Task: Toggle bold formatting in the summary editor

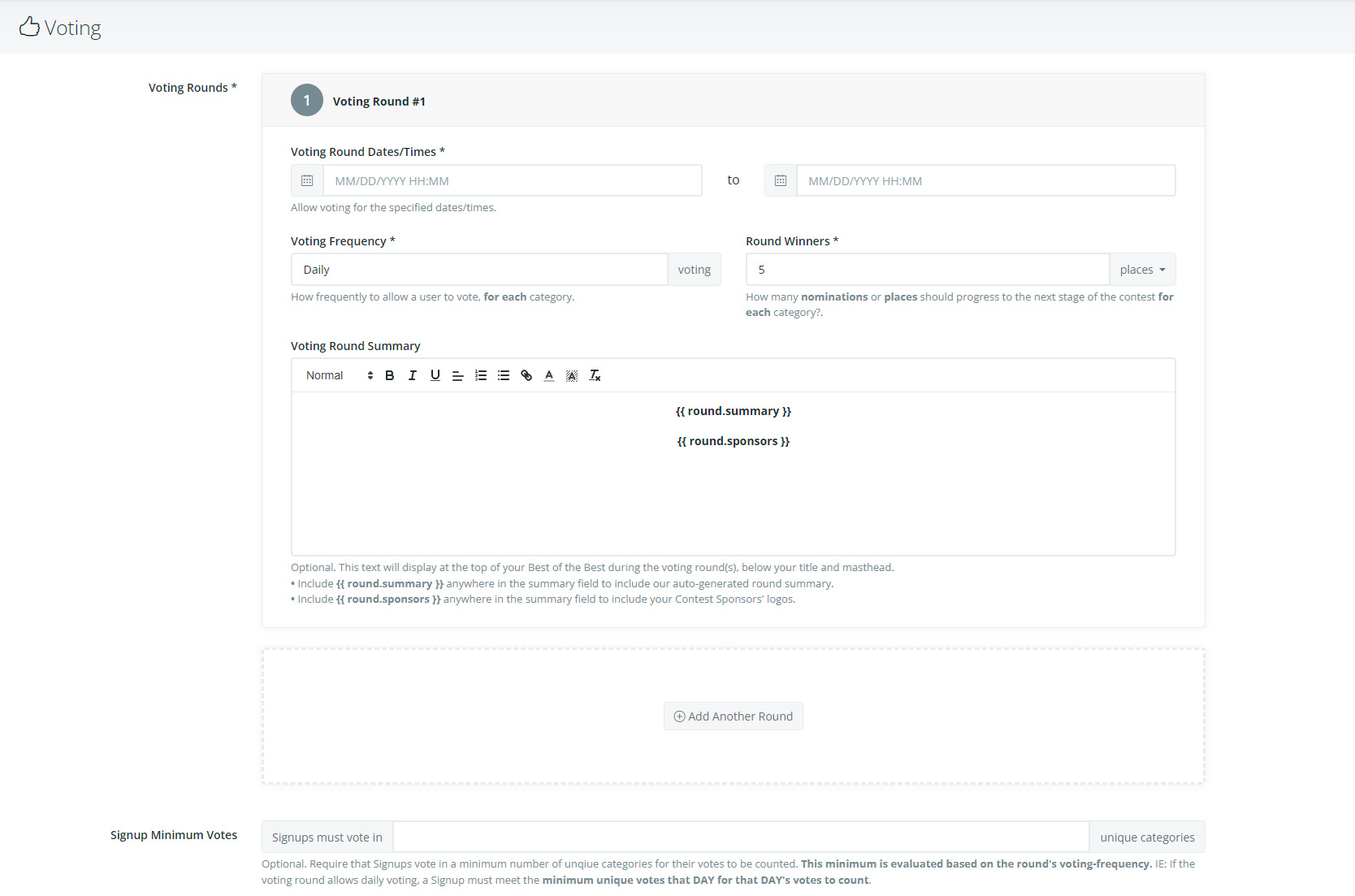Action: (390, 375)
